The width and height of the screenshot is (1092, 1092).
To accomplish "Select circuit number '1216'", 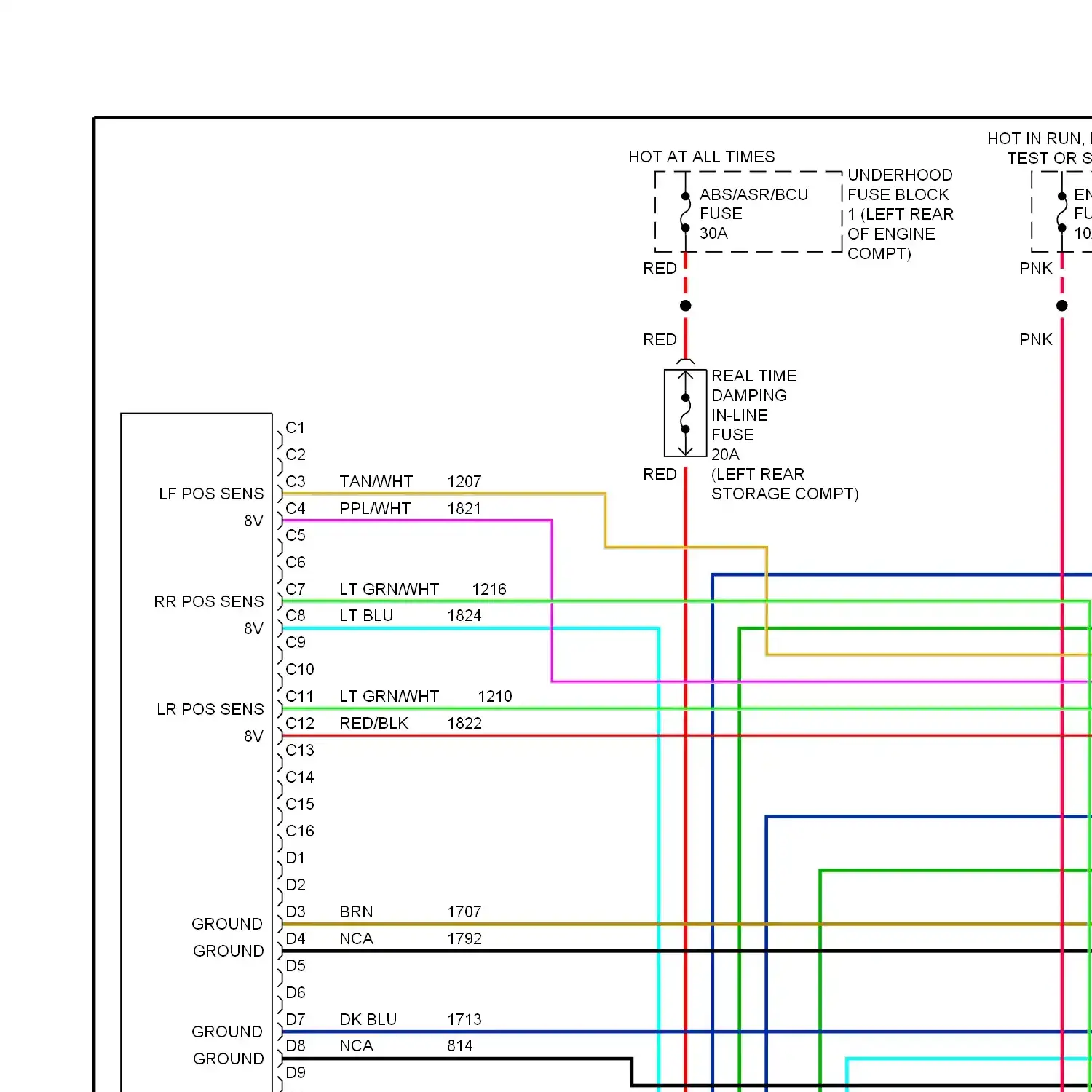I will [x=489, y=590].
